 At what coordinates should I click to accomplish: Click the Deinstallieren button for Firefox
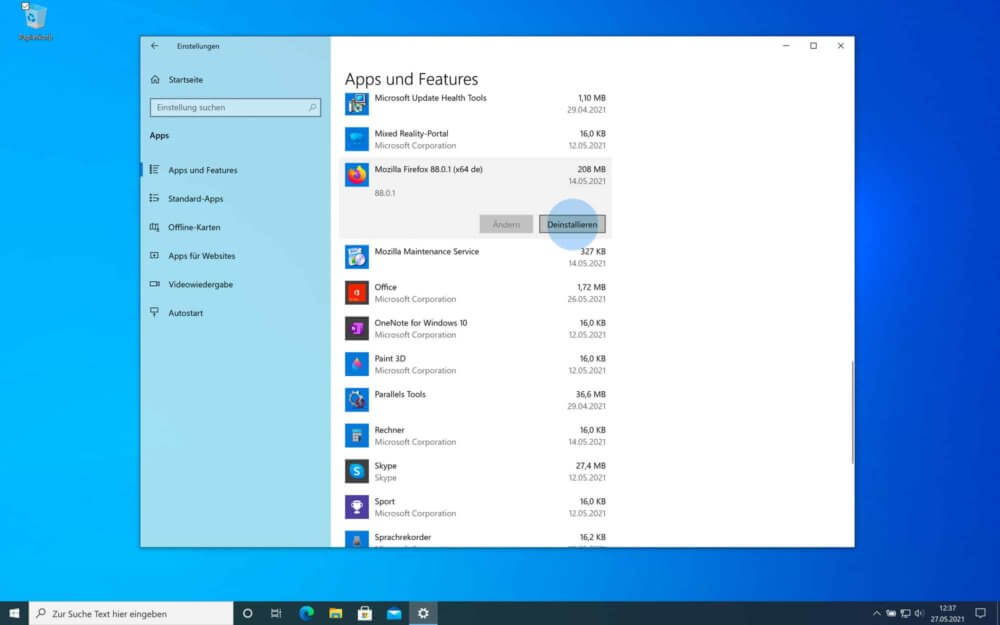572,224
